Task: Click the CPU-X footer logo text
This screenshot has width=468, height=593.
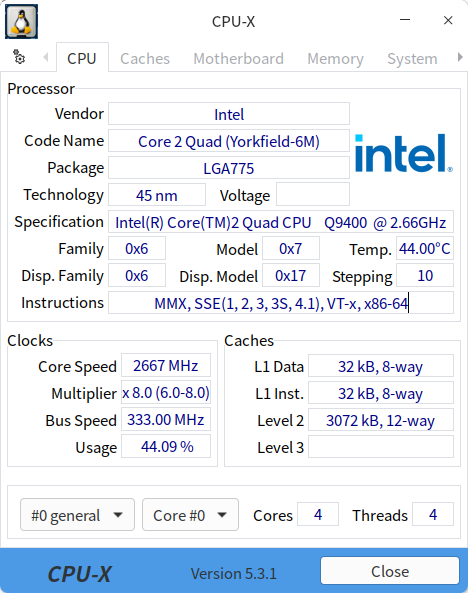Action: 79,574
